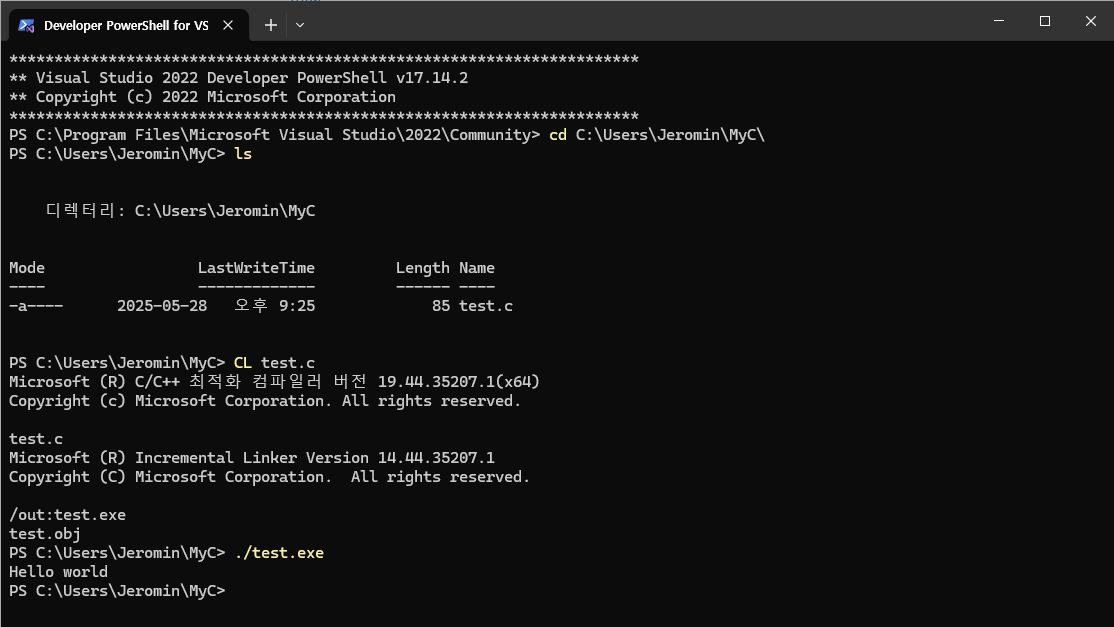Click the 'CL test.c' command text
Screen dimensions: 1114x627
point(274,363)
